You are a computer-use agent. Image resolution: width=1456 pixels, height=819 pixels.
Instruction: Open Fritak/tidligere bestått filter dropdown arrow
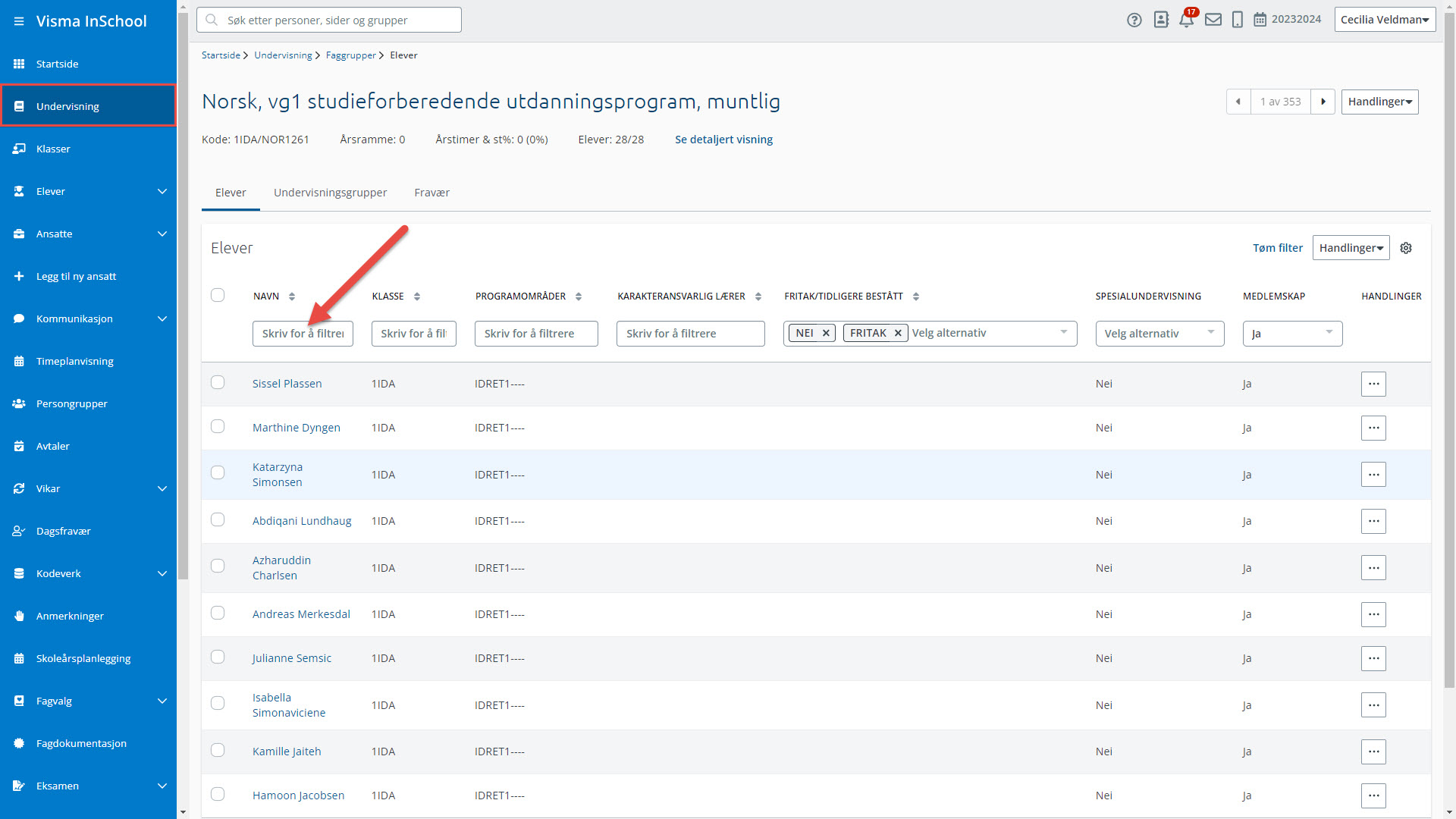[x=1064, y=332]
